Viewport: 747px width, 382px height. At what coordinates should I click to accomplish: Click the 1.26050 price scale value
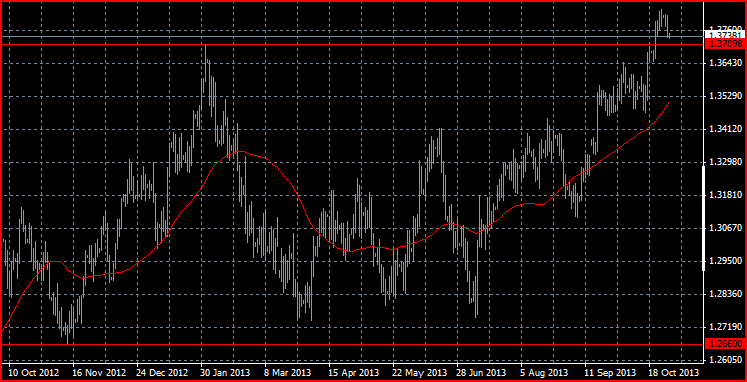tap(726, 361)
